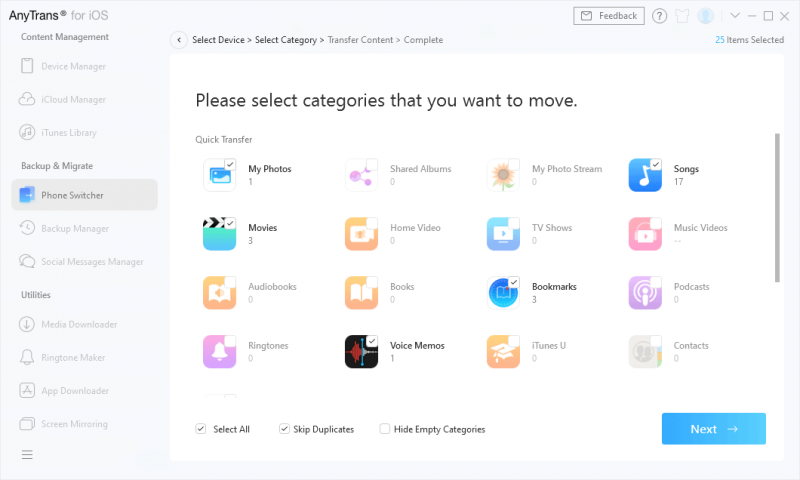Open App Downloader in sidebar

84,391
